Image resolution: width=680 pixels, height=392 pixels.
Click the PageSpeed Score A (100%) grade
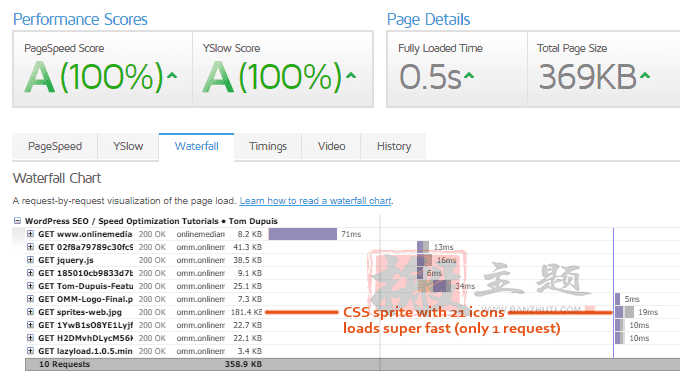click(x=94, y=77)
